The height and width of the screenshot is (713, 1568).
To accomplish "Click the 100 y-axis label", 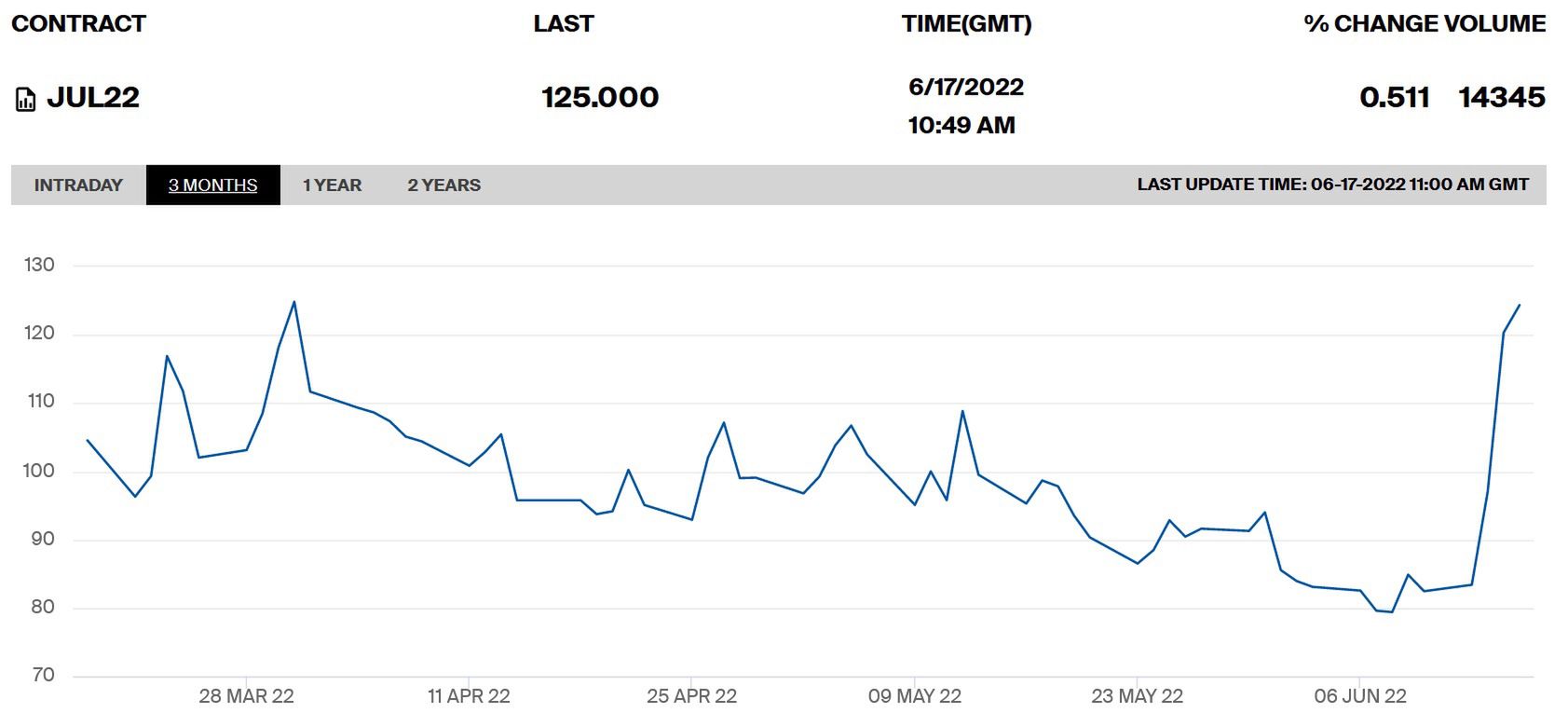I will tap(39, 471).
